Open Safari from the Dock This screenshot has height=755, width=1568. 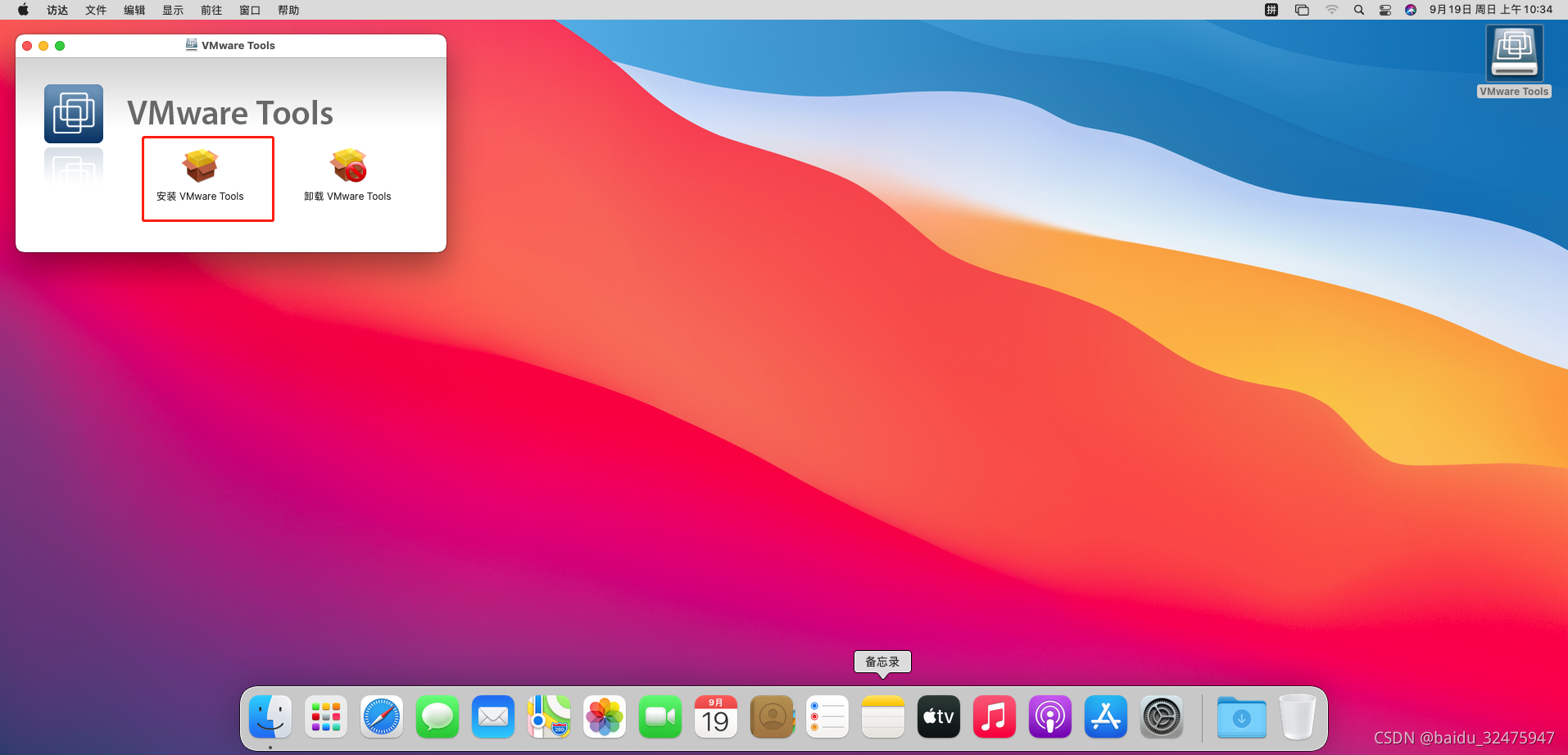(382, 717)
